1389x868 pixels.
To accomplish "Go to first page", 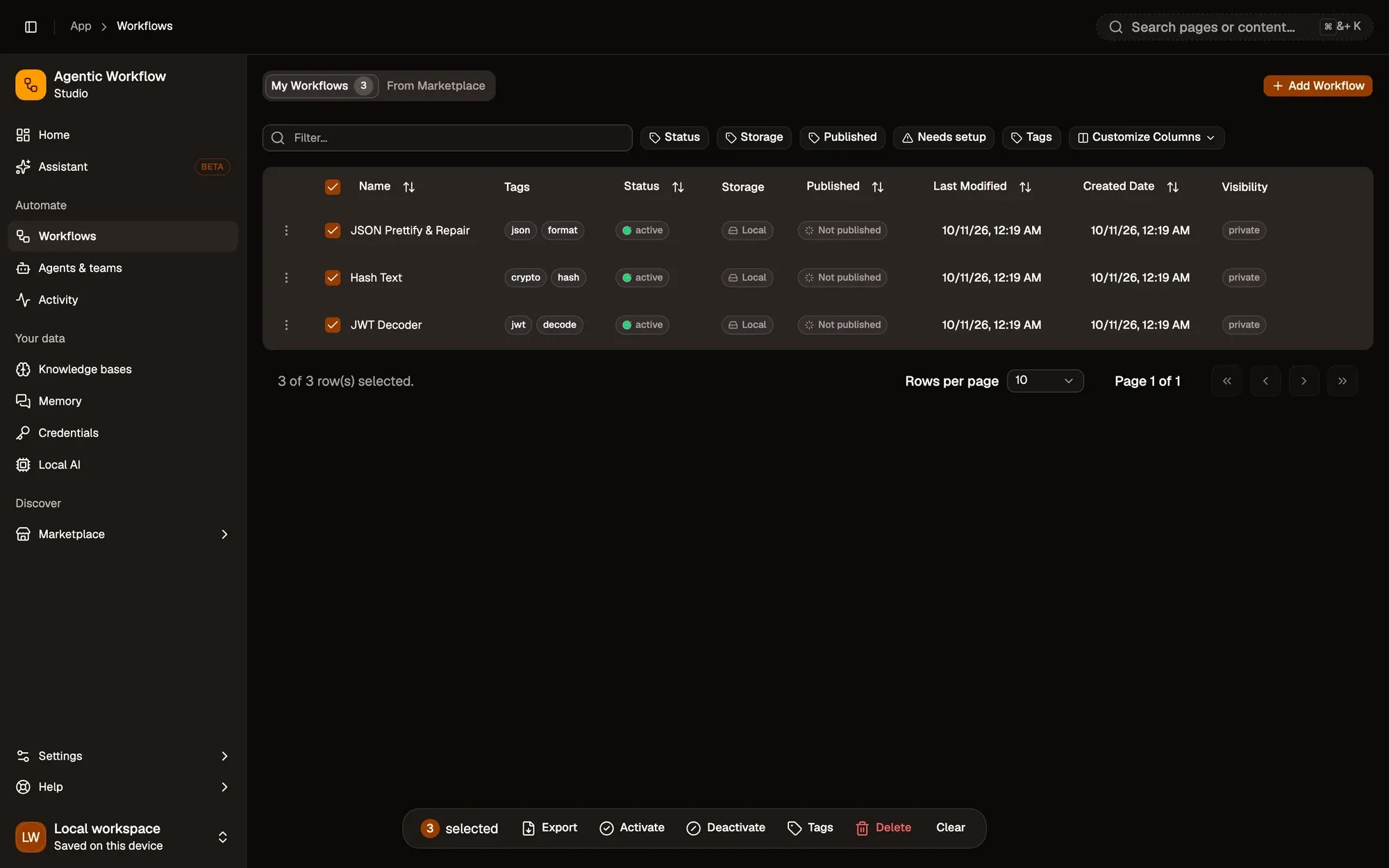I will [x=1227, y=381].
